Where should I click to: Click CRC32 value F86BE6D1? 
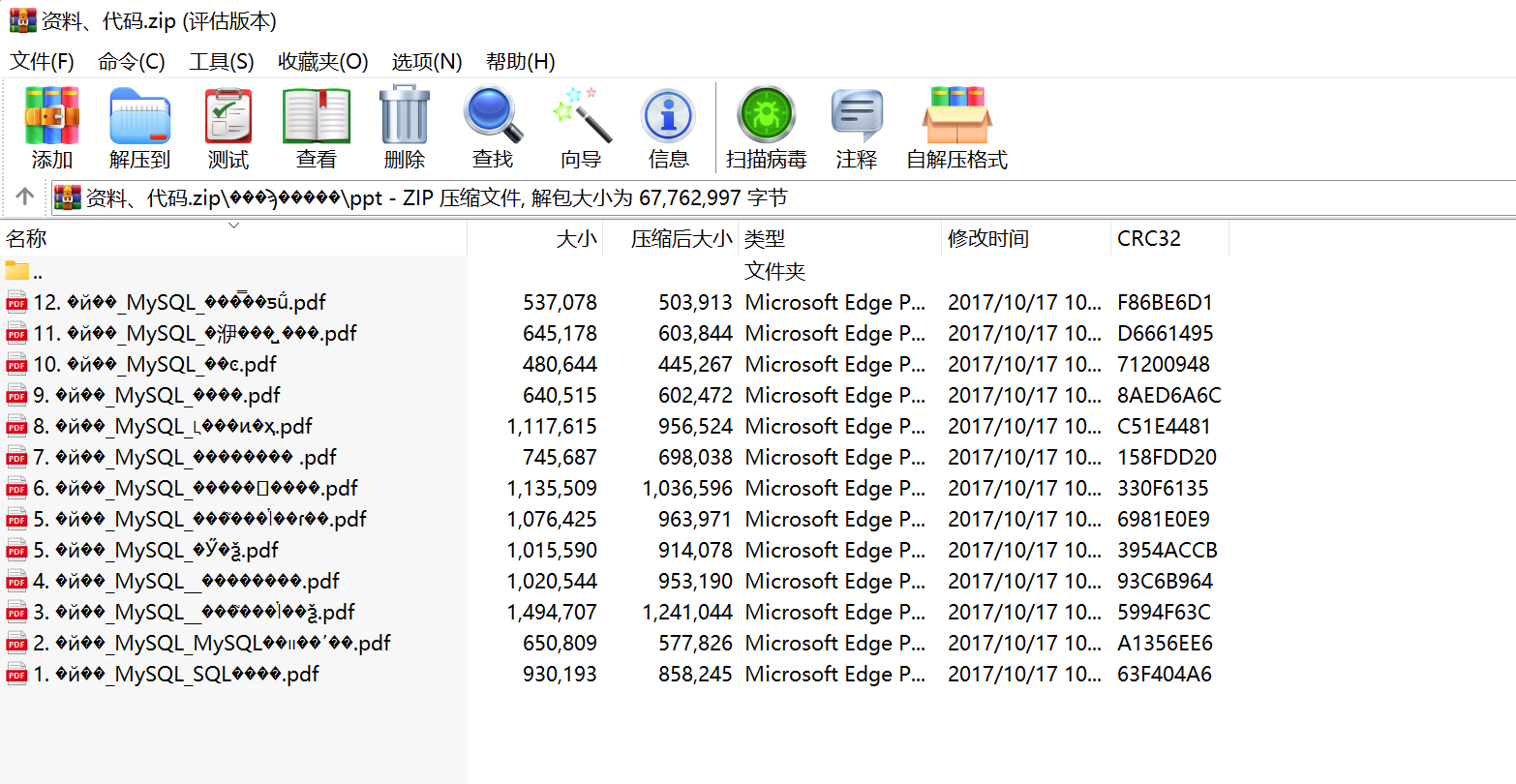click(x=1165, y=302)
